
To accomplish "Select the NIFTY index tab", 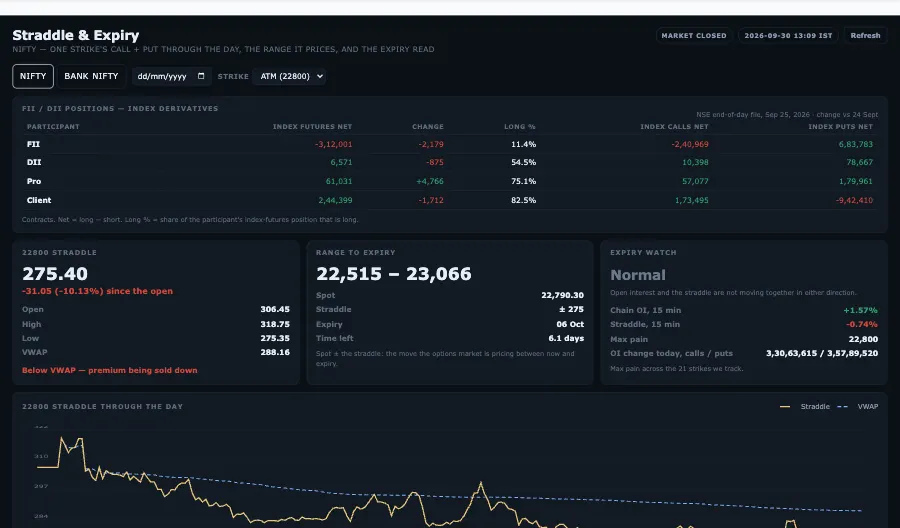I will click(x=33, y=76).
